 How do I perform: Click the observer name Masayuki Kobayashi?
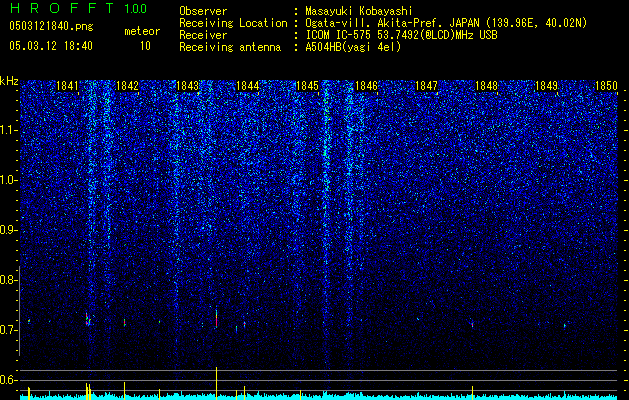[359, 11]
